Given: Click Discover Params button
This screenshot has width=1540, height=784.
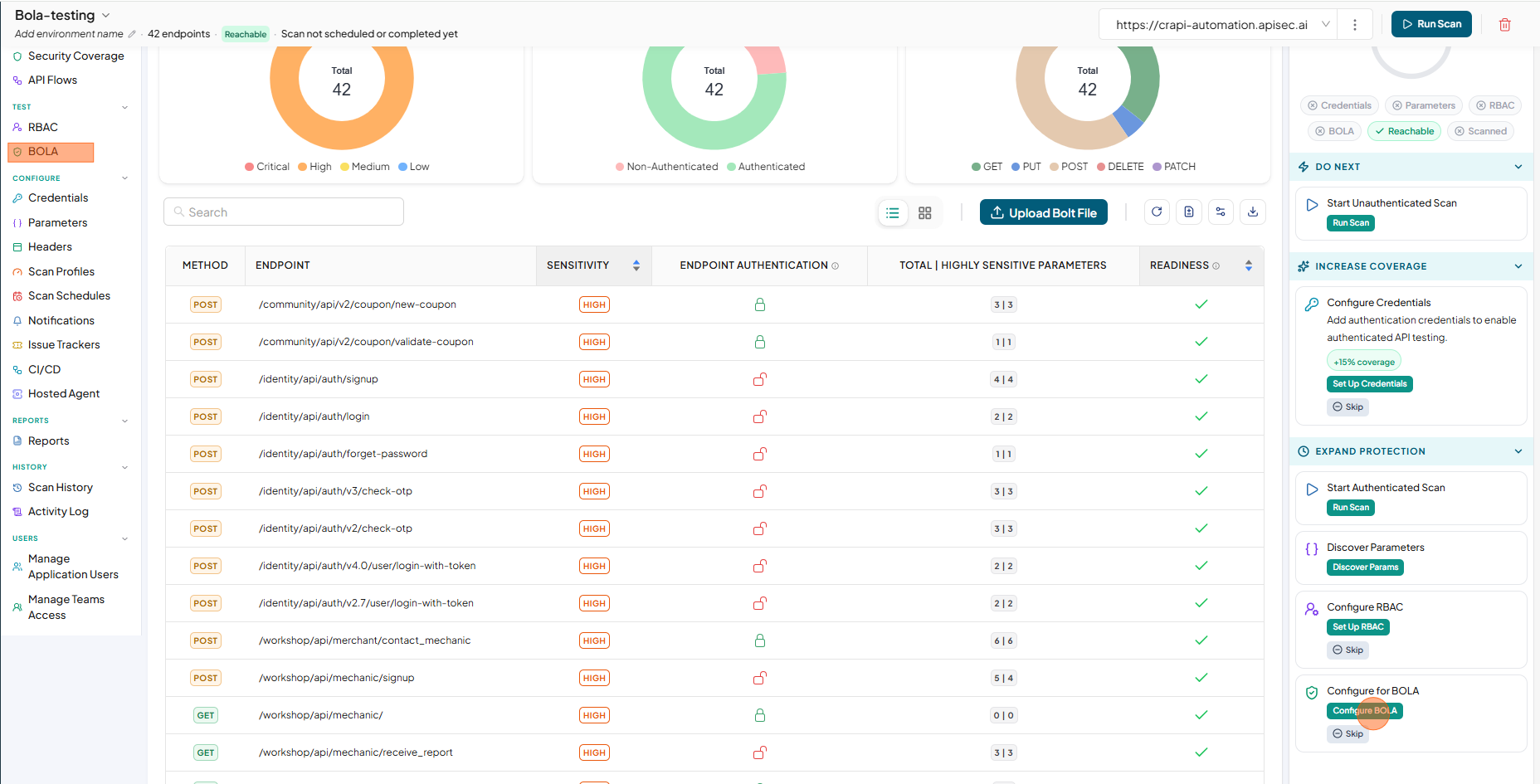Looking at the screenshot, I should point(1365,567).
